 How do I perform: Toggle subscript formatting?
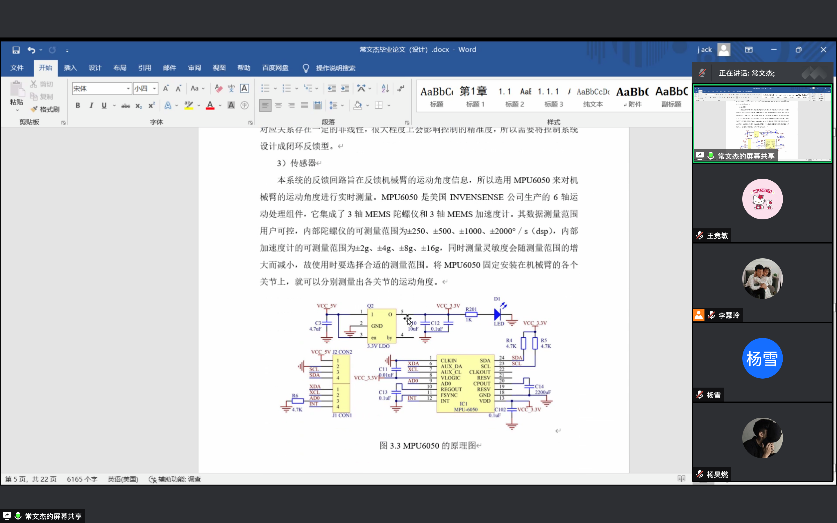coord(138,106)
